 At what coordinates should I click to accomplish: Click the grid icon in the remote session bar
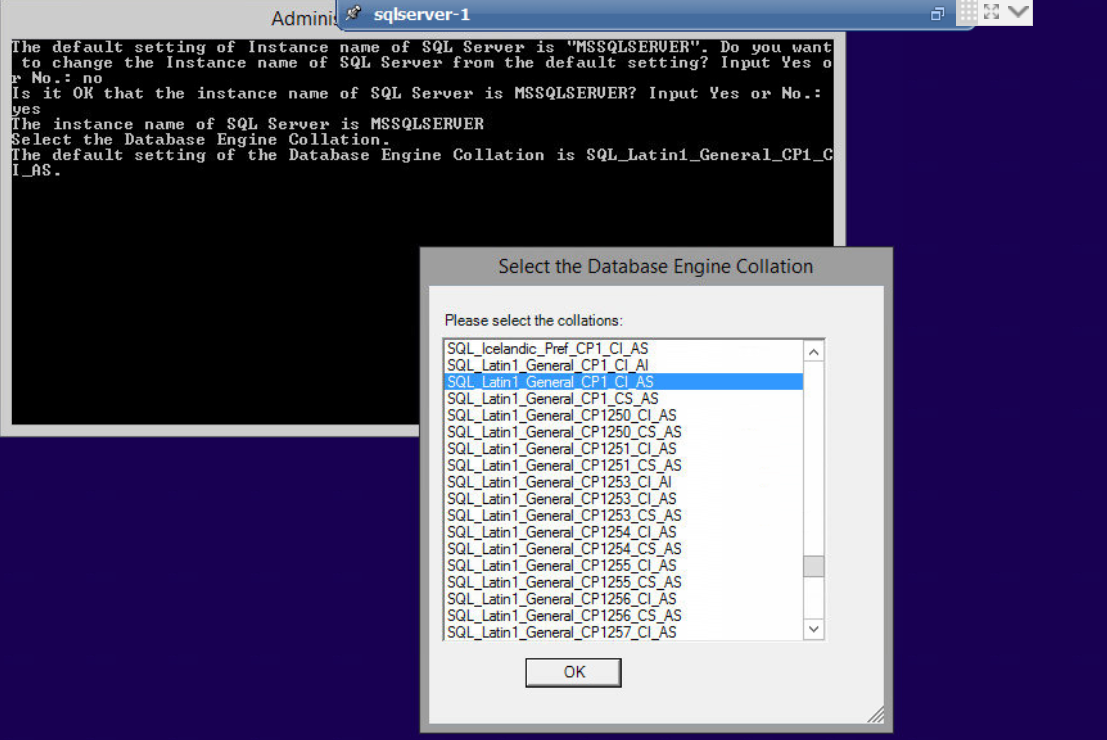pos(968,12)
